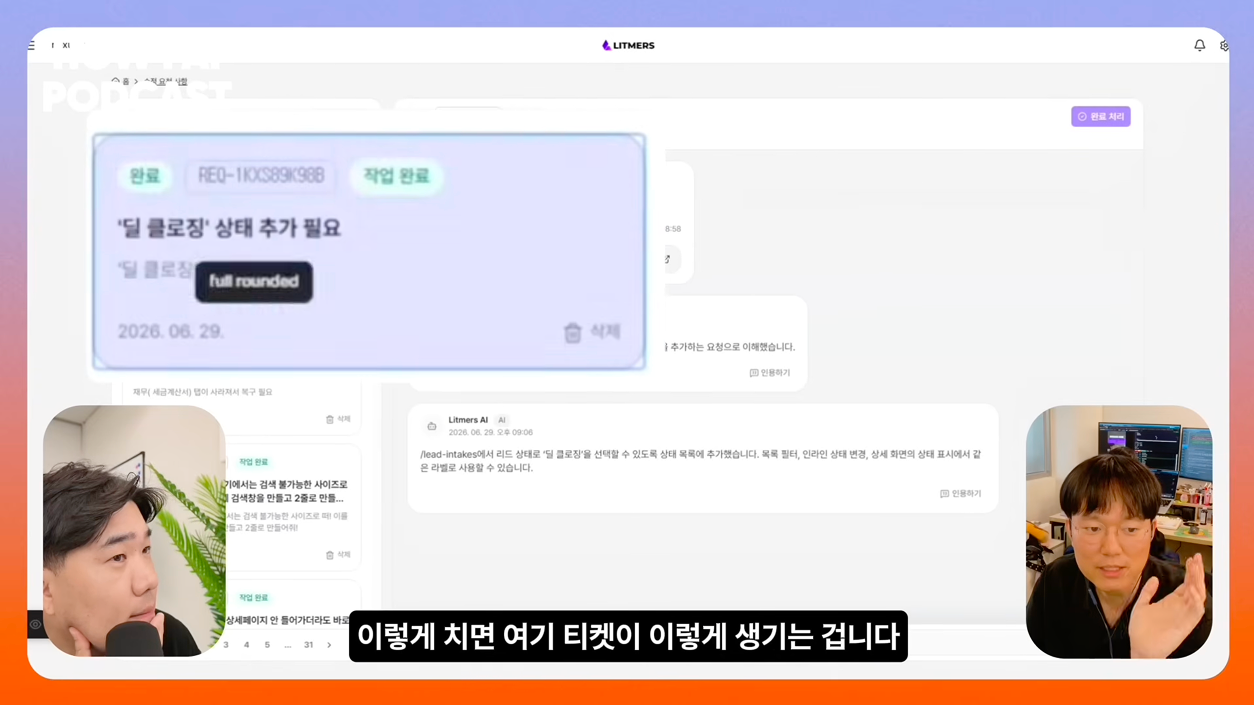Go to pagination page 3
The image size is (1254, 705).
pyautogui.click(x=226, y=645)
